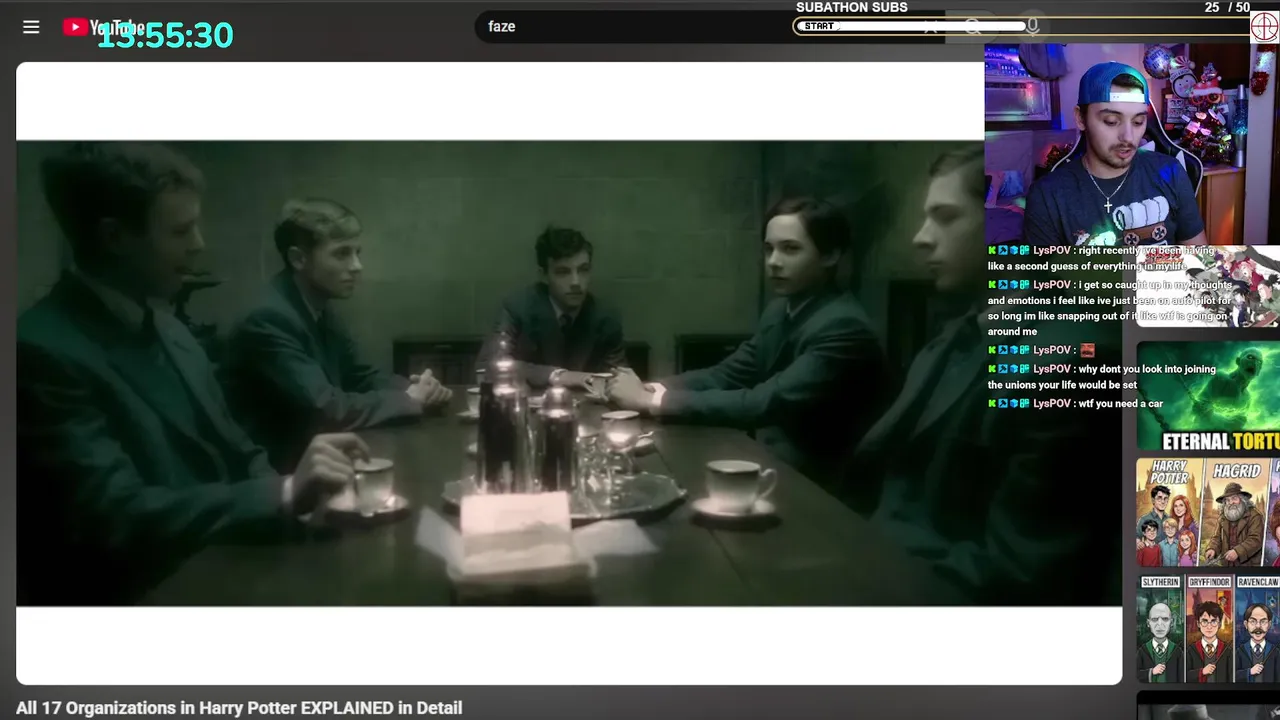Open the YouTube hamburger guide menu
1280x720 pixels.
[x=31, y=27]
